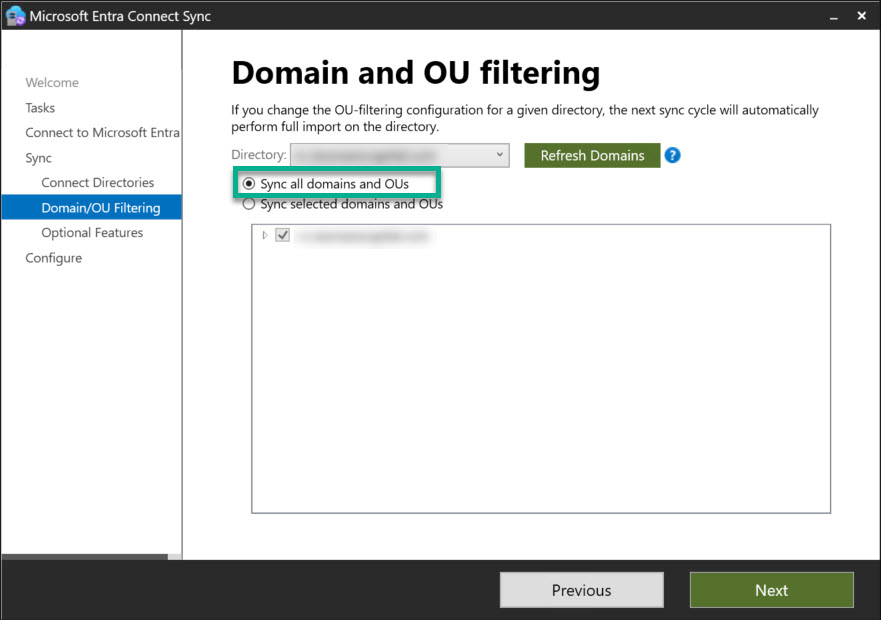
Task: Navigate to the Connect Directories step
Action: (x=97, y=183)
